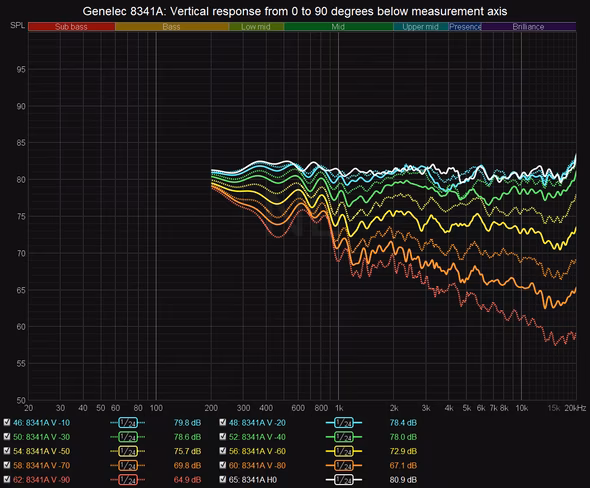The height and width of the screenshot is (488, 590).
Task: Click the 64.9 dB readout value
Action: coord(187,480)
